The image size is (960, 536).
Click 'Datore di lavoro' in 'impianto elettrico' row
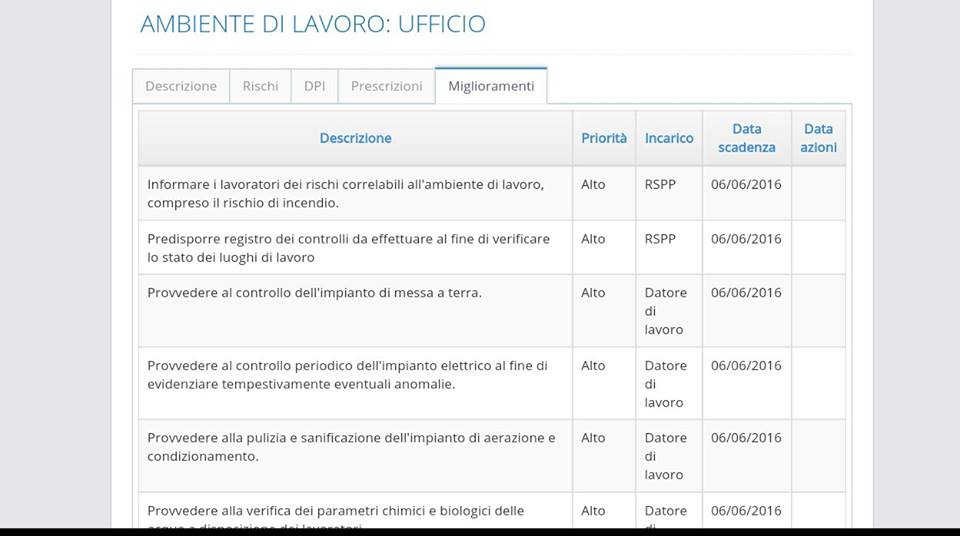coord(666,384)
